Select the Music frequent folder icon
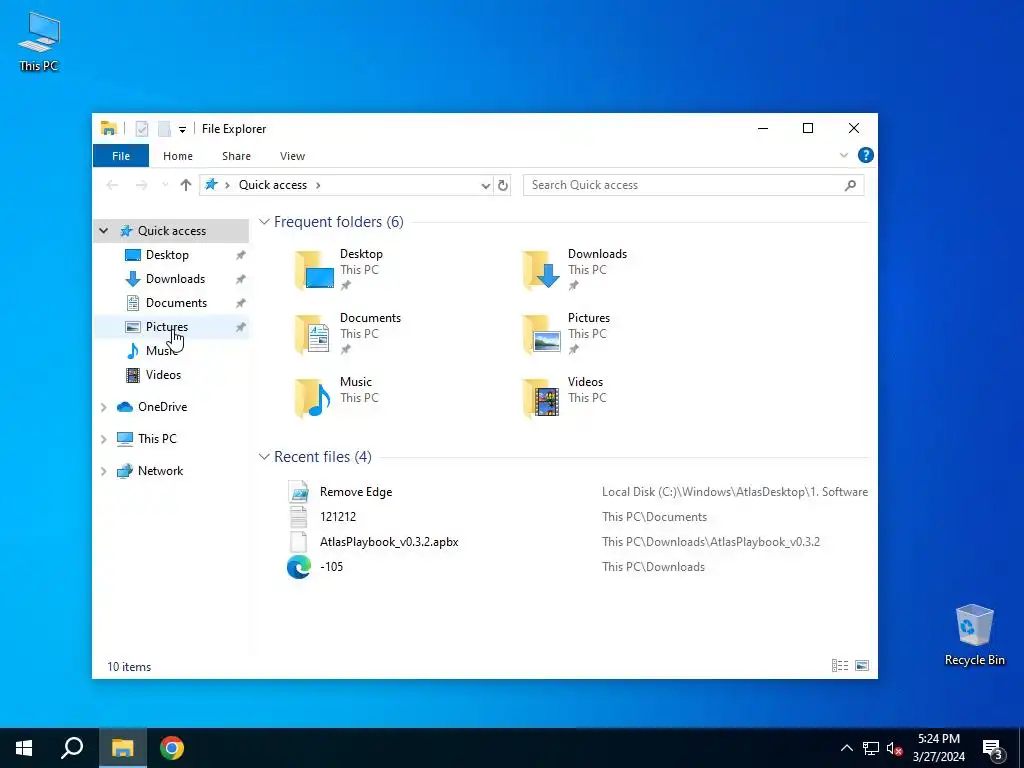Viewport: 1024px width, 768px height. (x=313, y=398)
